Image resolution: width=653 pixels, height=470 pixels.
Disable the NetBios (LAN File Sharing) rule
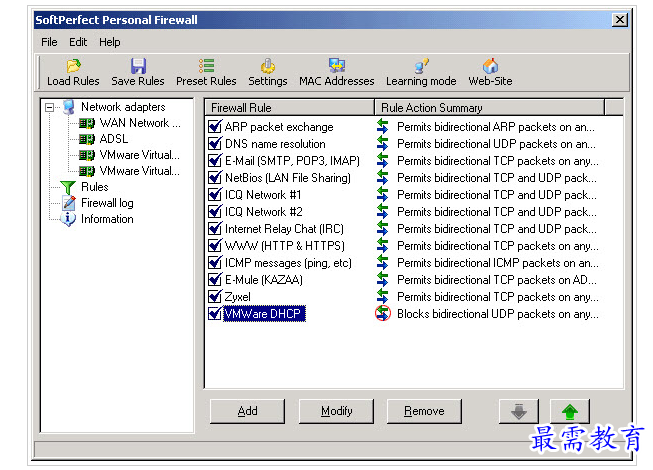[x=215, y=178]
